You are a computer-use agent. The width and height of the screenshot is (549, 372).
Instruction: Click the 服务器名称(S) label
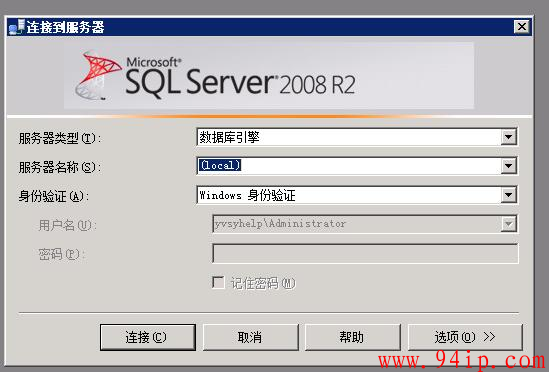pos(60,167)
